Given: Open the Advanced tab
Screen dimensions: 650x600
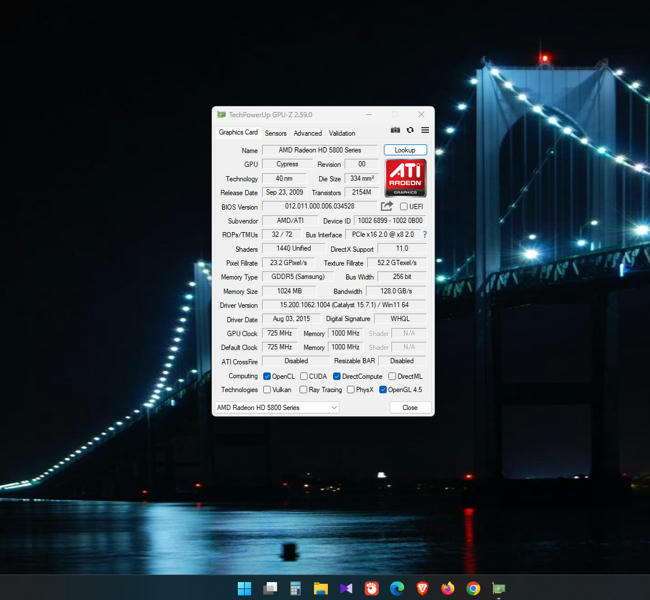Looking at the screenshot, I should (x=307, y=133).
